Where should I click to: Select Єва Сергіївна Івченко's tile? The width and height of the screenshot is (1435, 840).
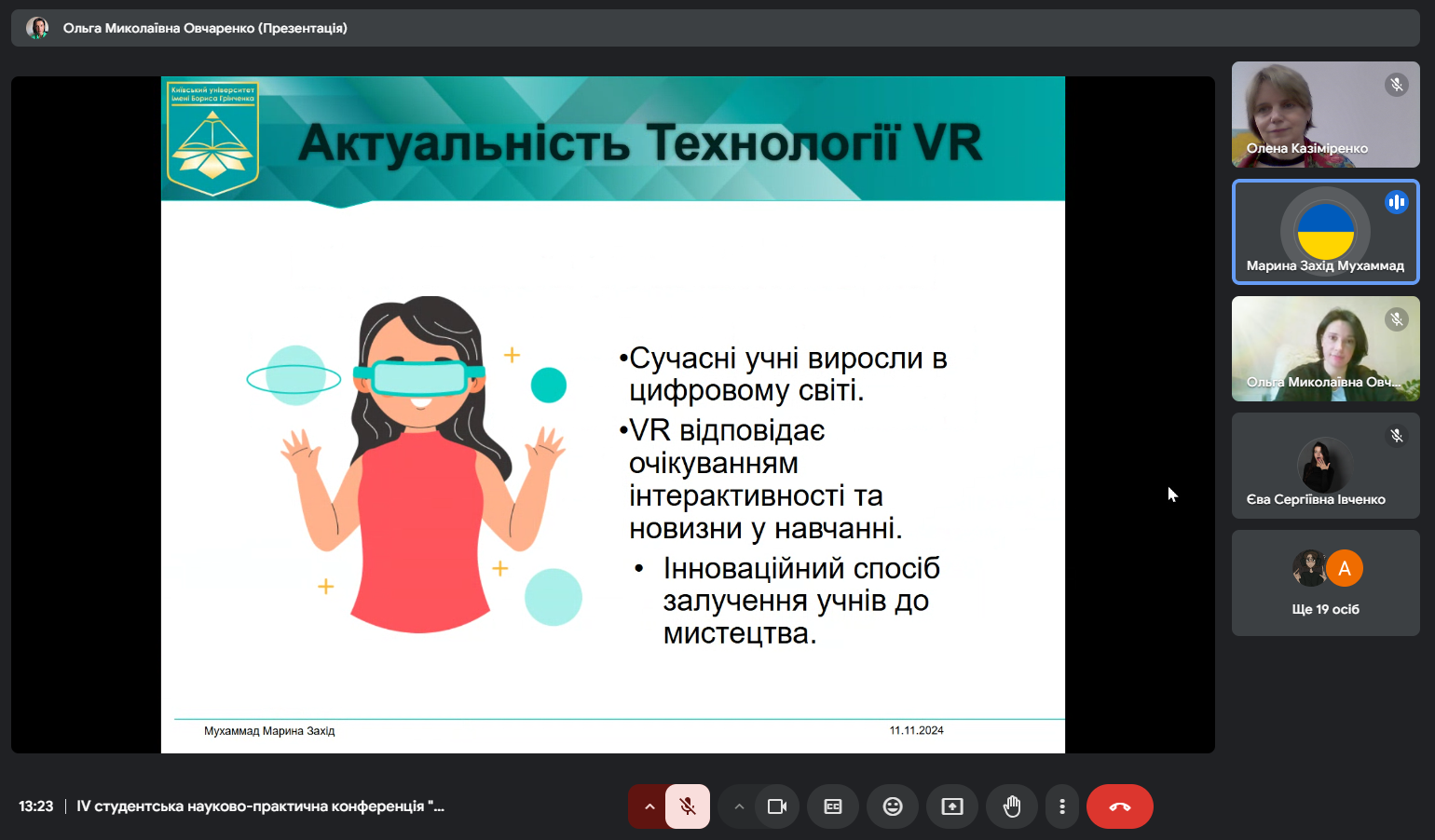(1325, 466)
